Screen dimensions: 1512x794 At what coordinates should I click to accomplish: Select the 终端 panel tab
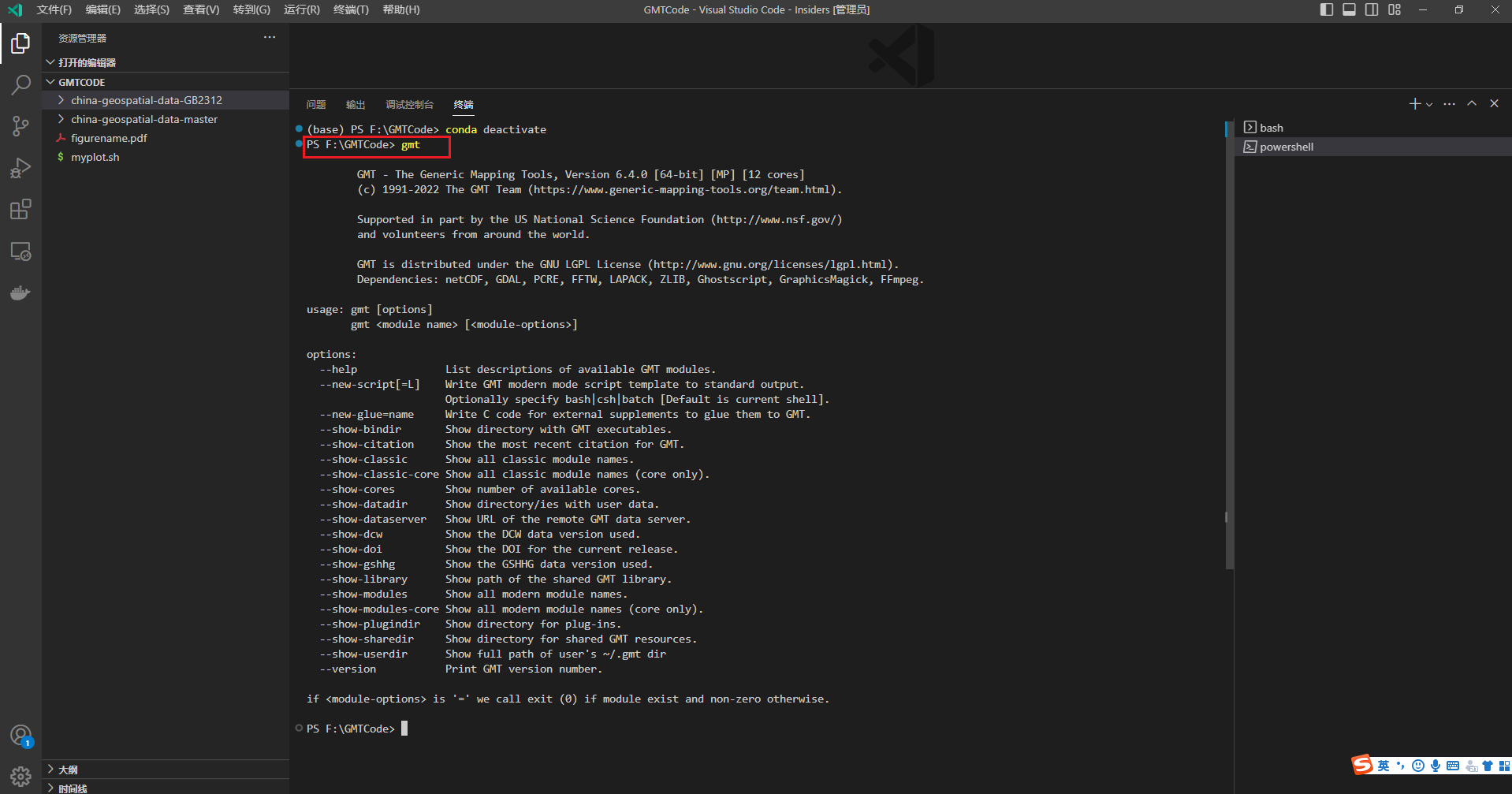pyautogui.click(x=464, y=104)
